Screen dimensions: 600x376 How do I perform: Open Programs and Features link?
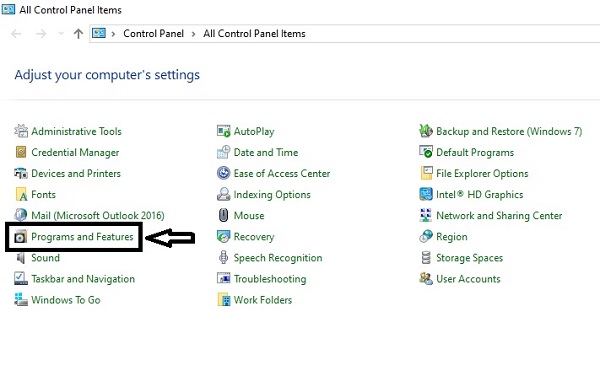[x=82, y=237]
